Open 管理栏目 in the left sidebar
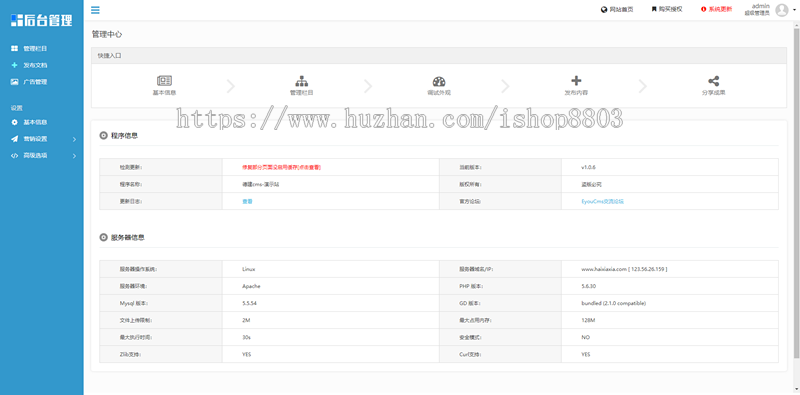800x395 pixels. pos(29,48)
